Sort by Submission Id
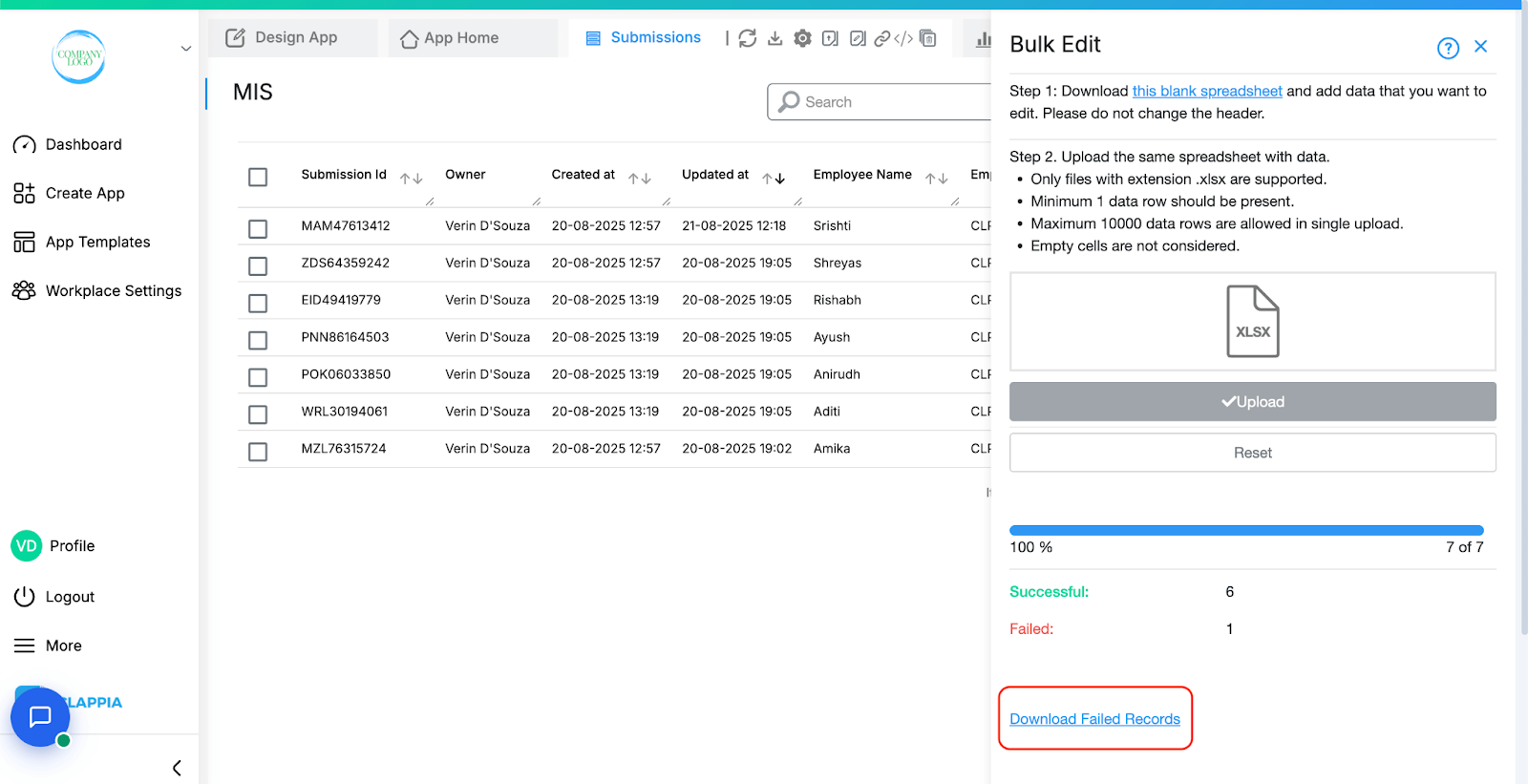Viewport: 1528px width, 784px height. (x=412, y=179)
